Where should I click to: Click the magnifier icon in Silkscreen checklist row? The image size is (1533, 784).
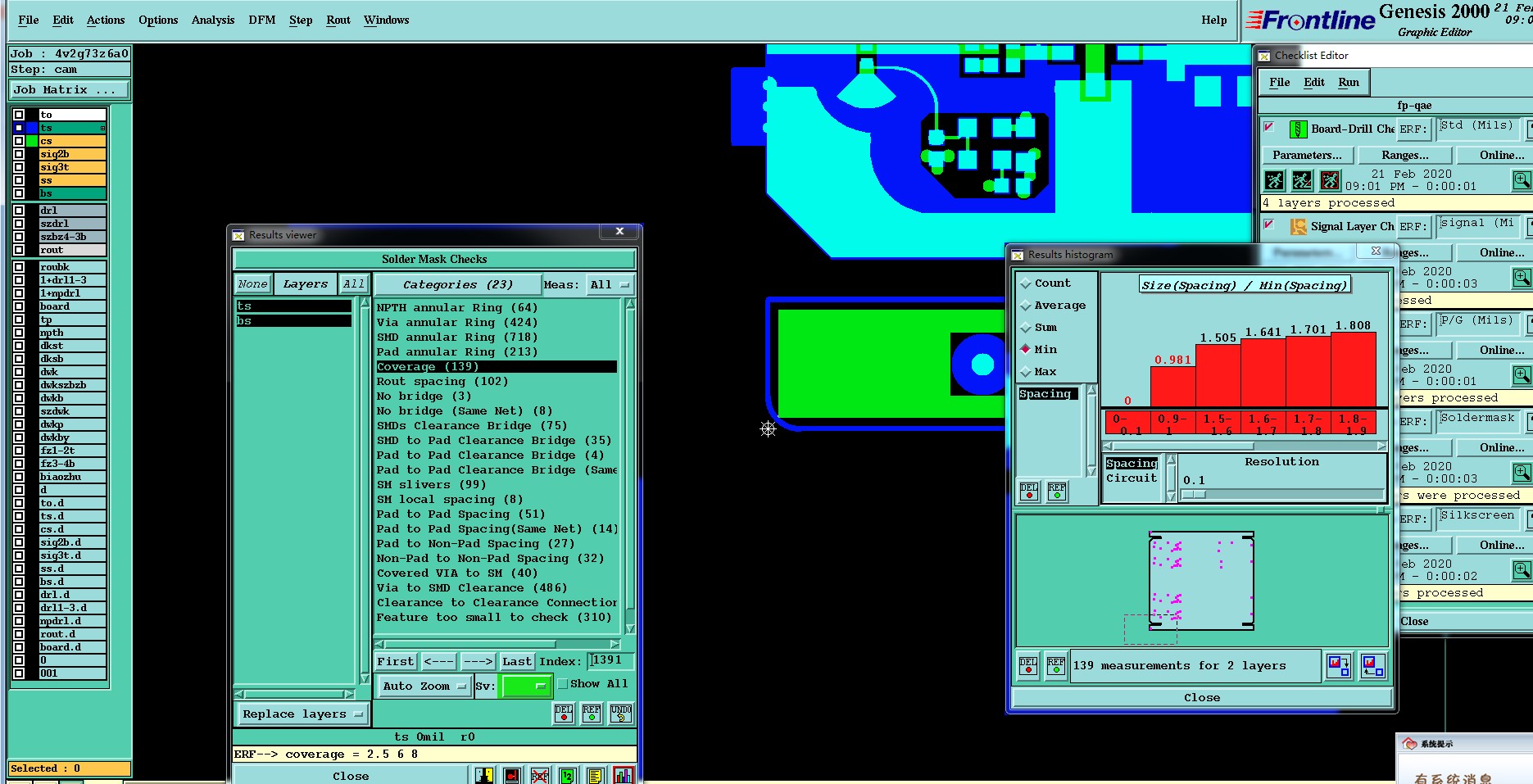click(1522, 570)
